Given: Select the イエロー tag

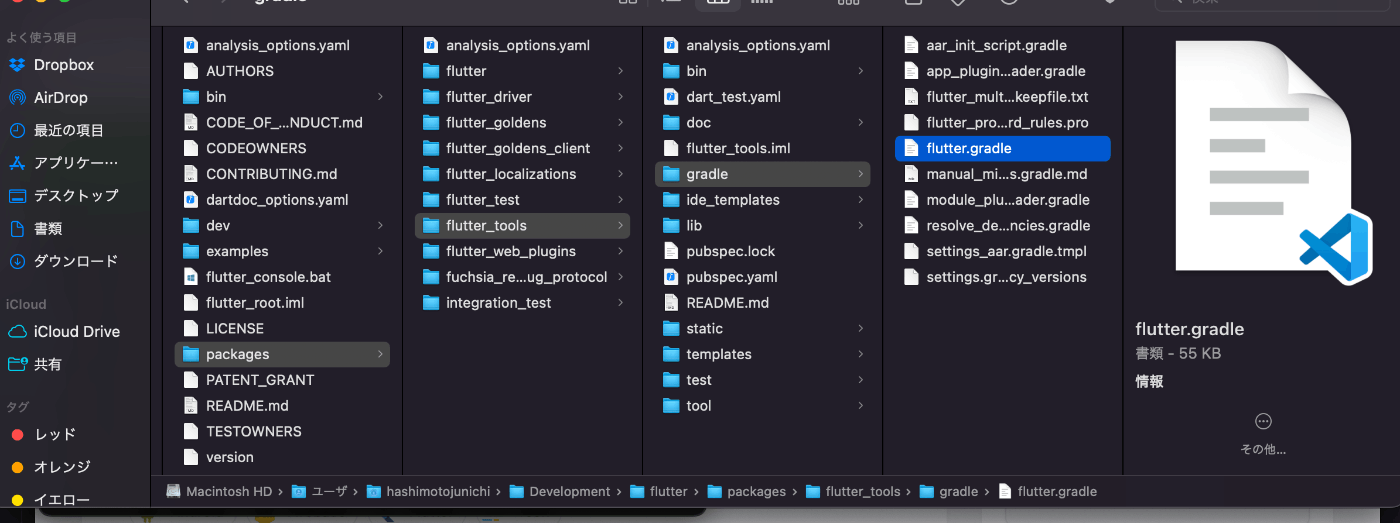Looking at the screenshot, I should click(62, 500).
